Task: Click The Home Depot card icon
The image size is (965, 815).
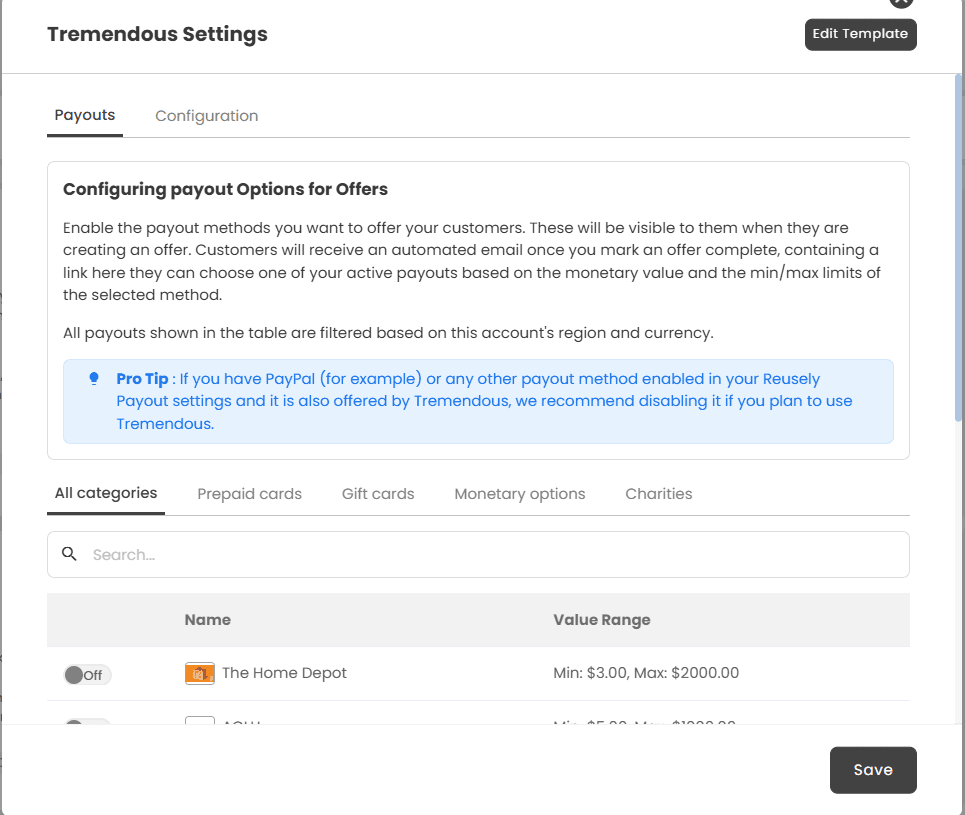Action: click(x=199, y=673)
